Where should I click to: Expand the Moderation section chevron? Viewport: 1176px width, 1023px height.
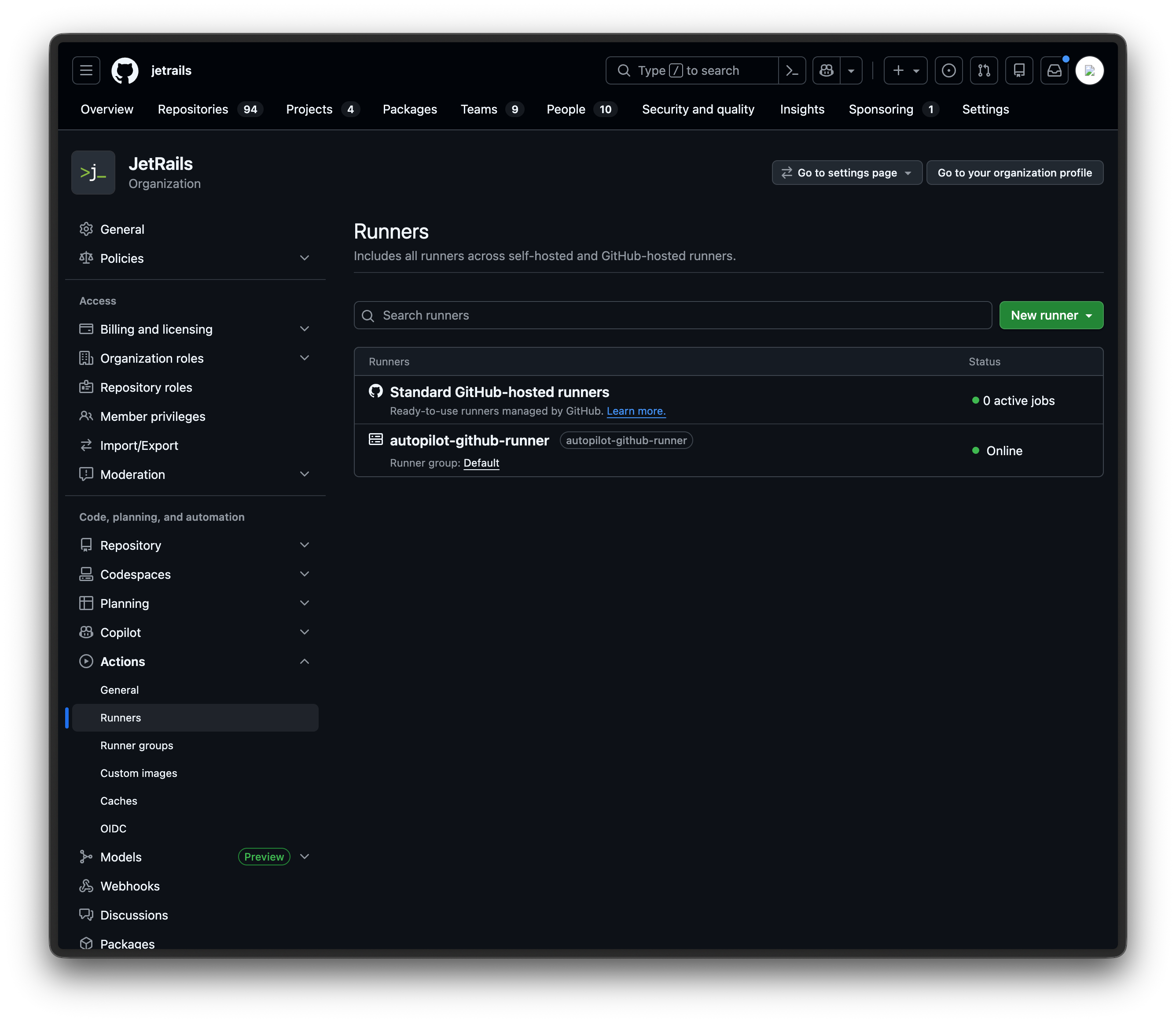[x=304, y=475]
